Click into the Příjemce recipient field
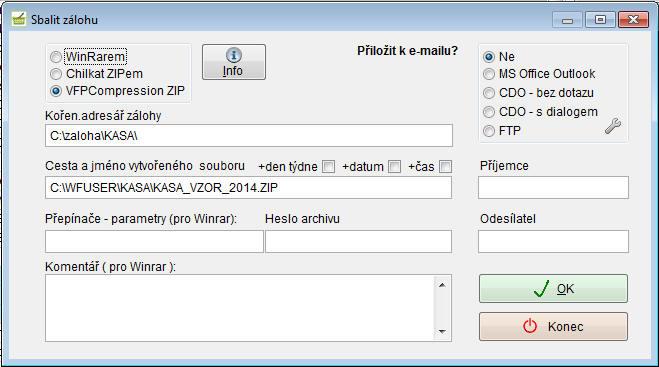The width and height of the screenshot is (659, 367). point(553,187)
